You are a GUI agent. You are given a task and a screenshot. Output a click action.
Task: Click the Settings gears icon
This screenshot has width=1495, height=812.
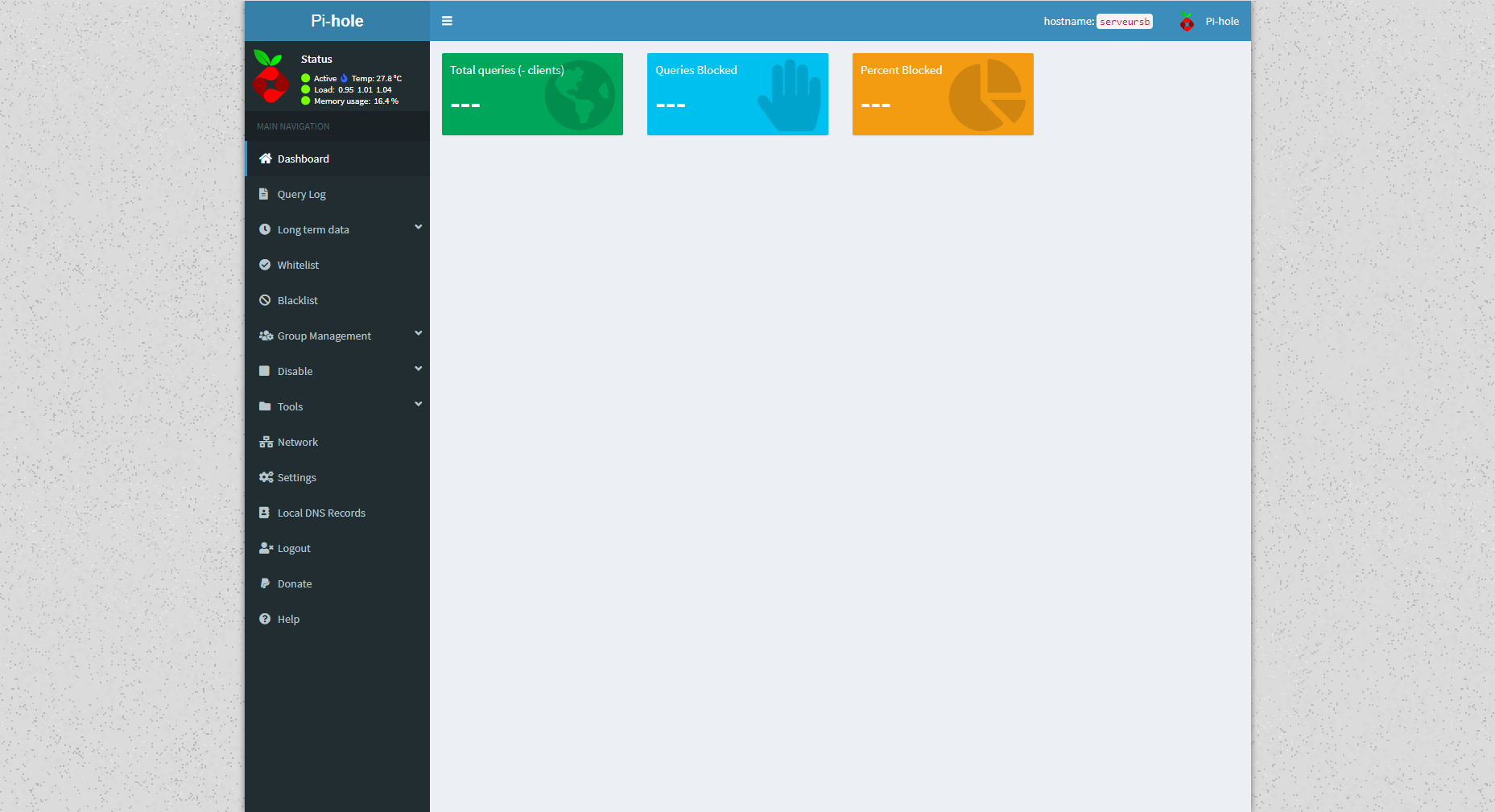click(x=266, y=477)
